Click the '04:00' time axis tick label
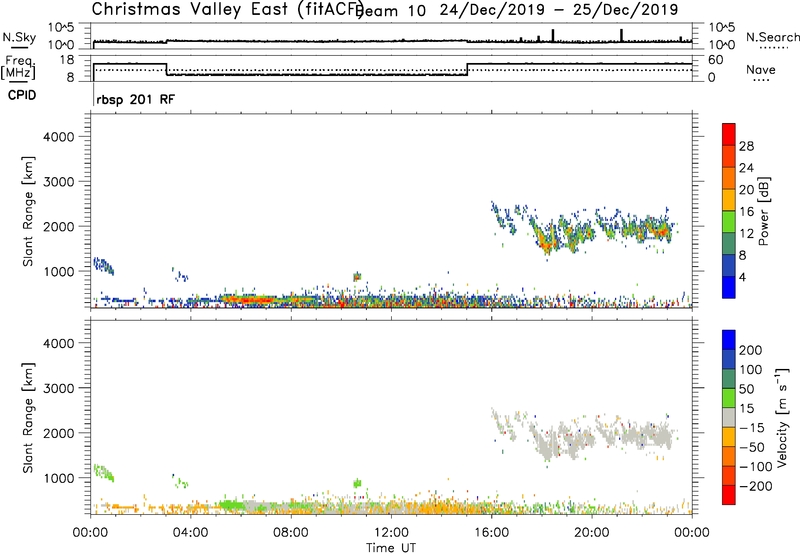 click(x=190, y=533)
